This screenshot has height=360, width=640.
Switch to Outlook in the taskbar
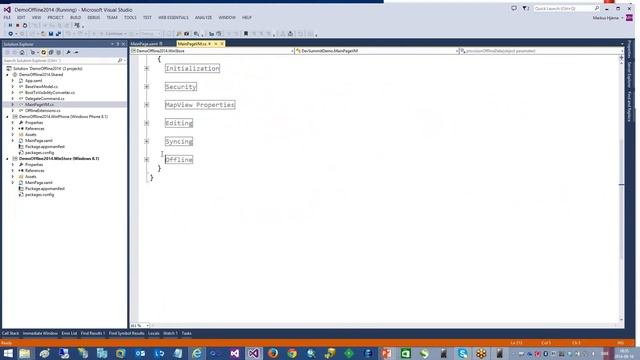[x=140, y=353]
